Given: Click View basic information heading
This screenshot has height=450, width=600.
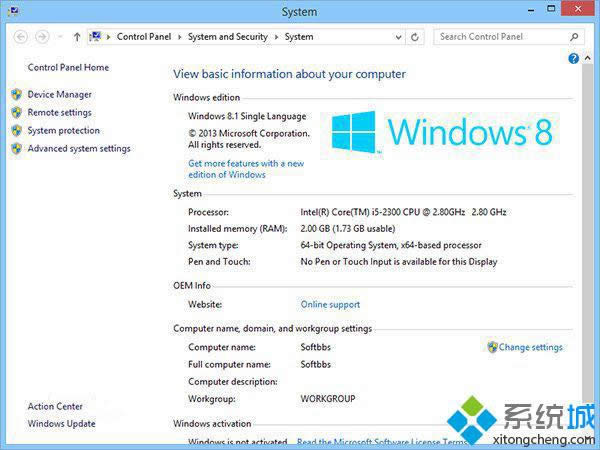Looking at the screenshot, I should pyautogui.click(x=289, y=74).
